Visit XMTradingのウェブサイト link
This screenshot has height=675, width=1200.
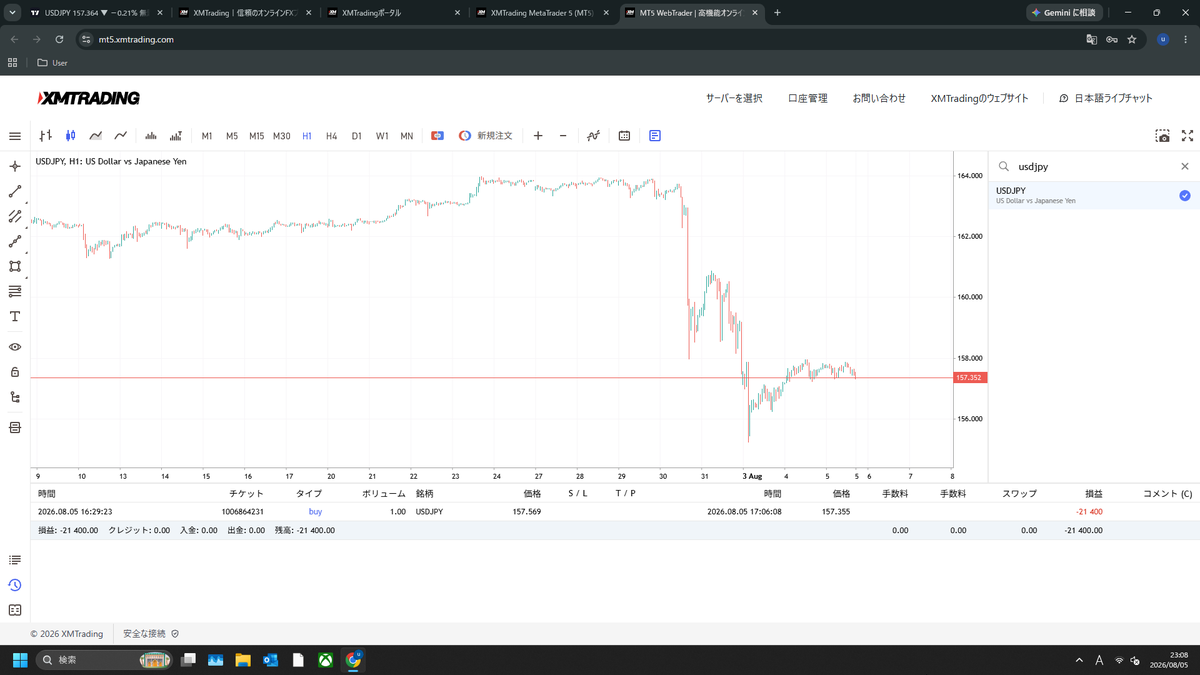979,98
